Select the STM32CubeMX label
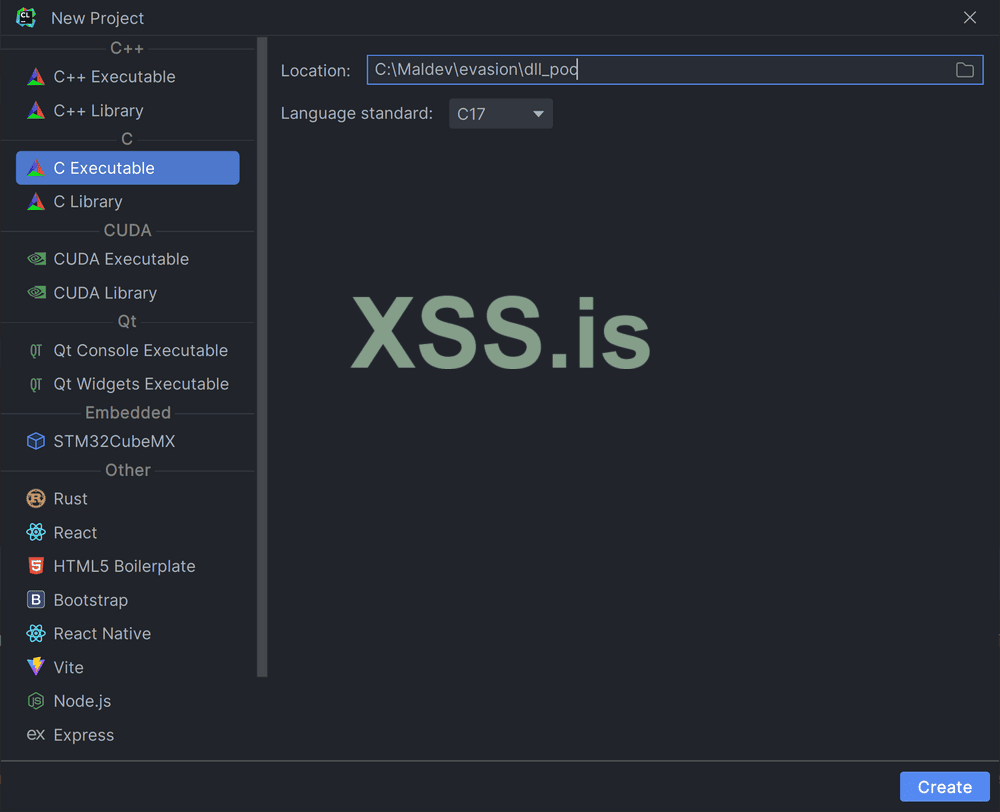The width and height of the screenshot is (1000, 812). point(115,442)
